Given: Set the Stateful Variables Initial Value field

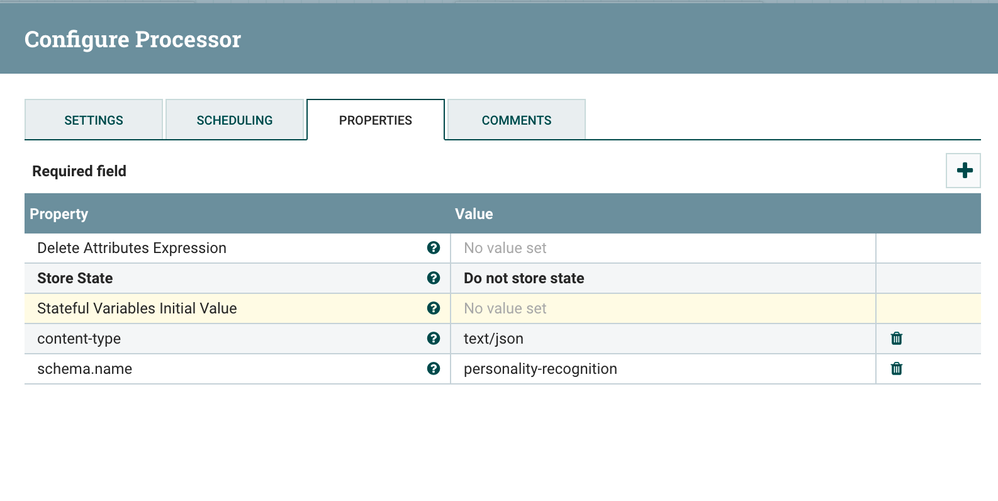Looking at the screenshot, I should coord(662,308).
